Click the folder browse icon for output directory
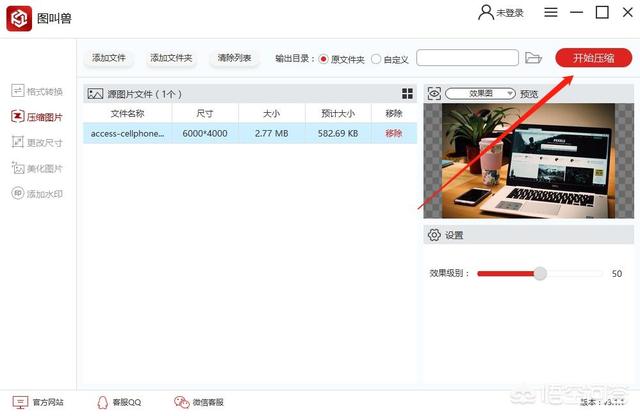Screen dimensions: 640x416 (x=534, y=58)
